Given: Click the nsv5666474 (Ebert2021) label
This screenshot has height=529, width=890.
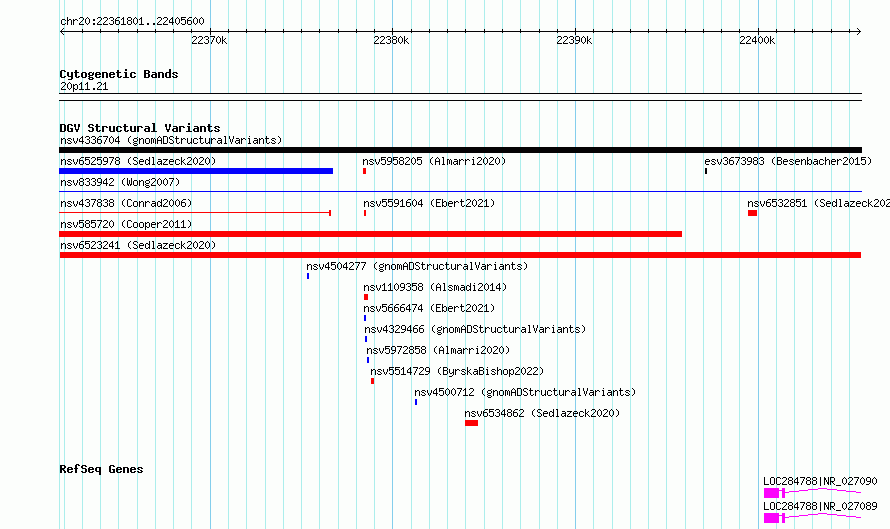Looking at the screenshot, I should click(429, 308).
